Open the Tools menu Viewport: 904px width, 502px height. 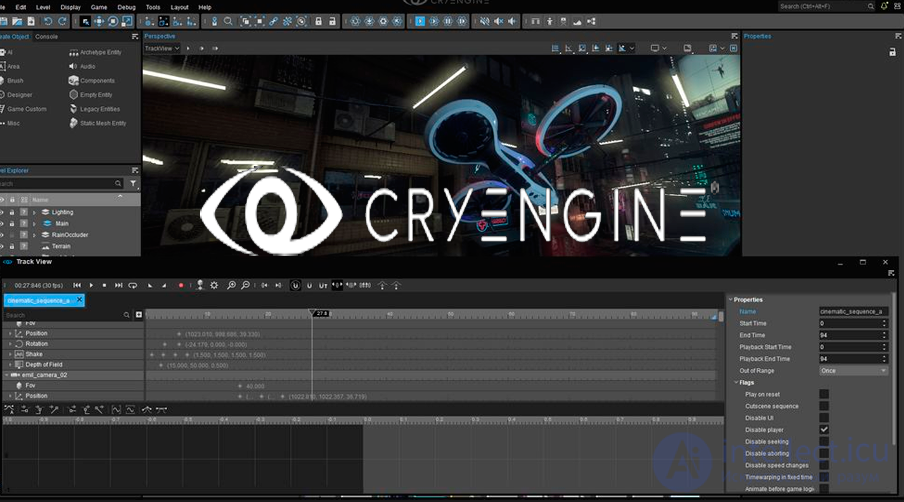point(153,7)
